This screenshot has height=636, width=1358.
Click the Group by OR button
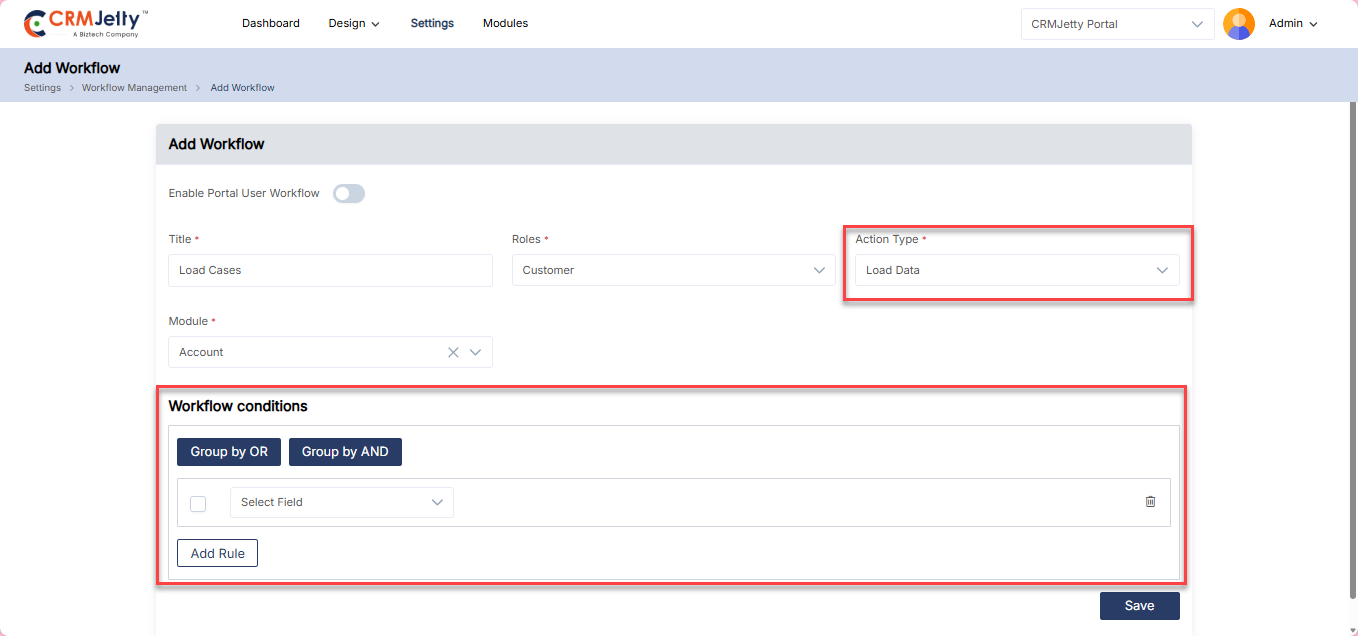pos(229,452)
